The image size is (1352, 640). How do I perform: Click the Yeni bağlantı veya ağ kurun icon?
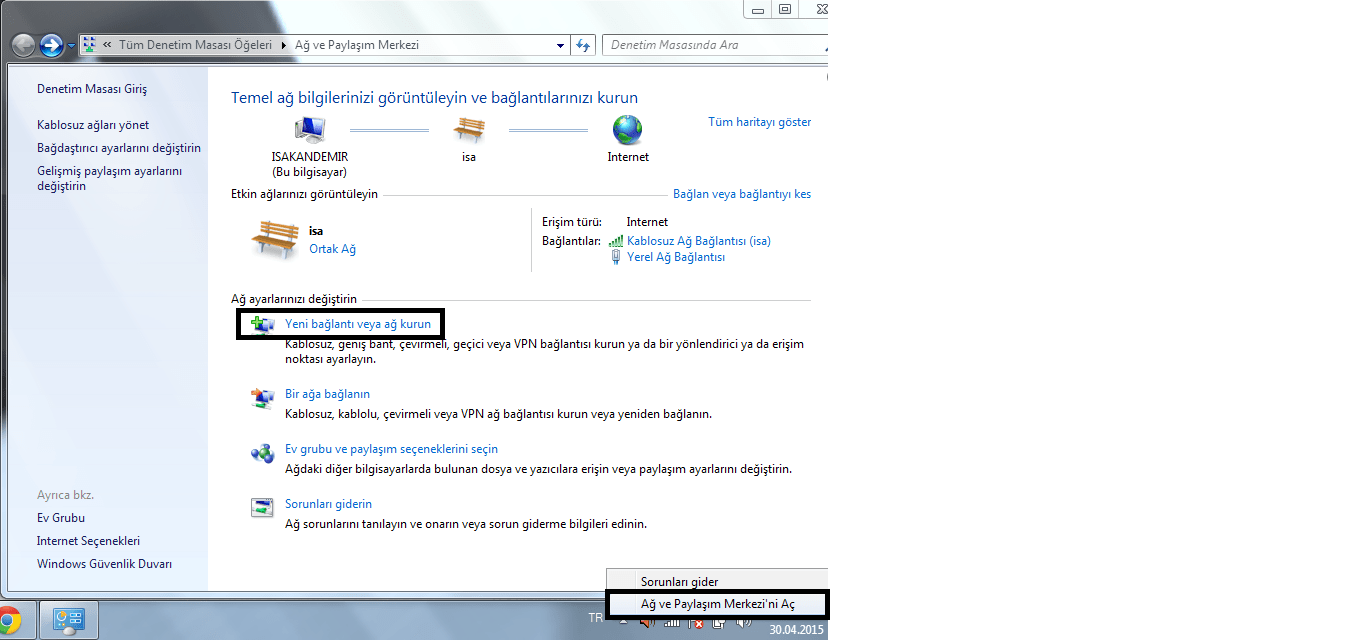pyautogui.click(x=262, y=325)
